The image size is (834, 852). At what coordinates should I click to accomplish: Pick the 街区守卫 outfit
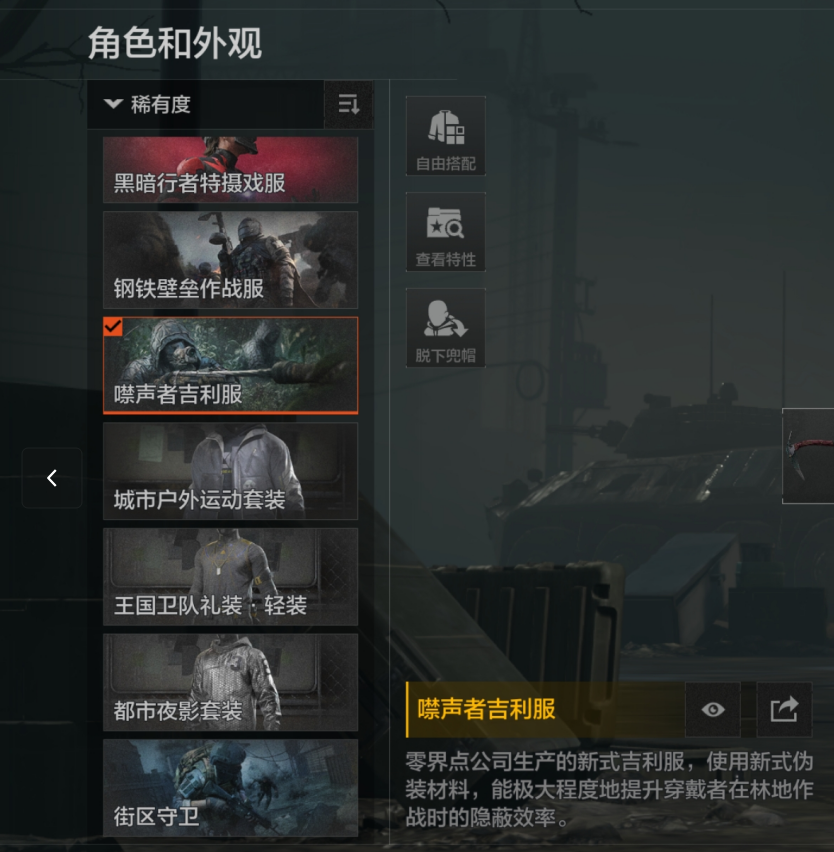(x=230, y=787)
